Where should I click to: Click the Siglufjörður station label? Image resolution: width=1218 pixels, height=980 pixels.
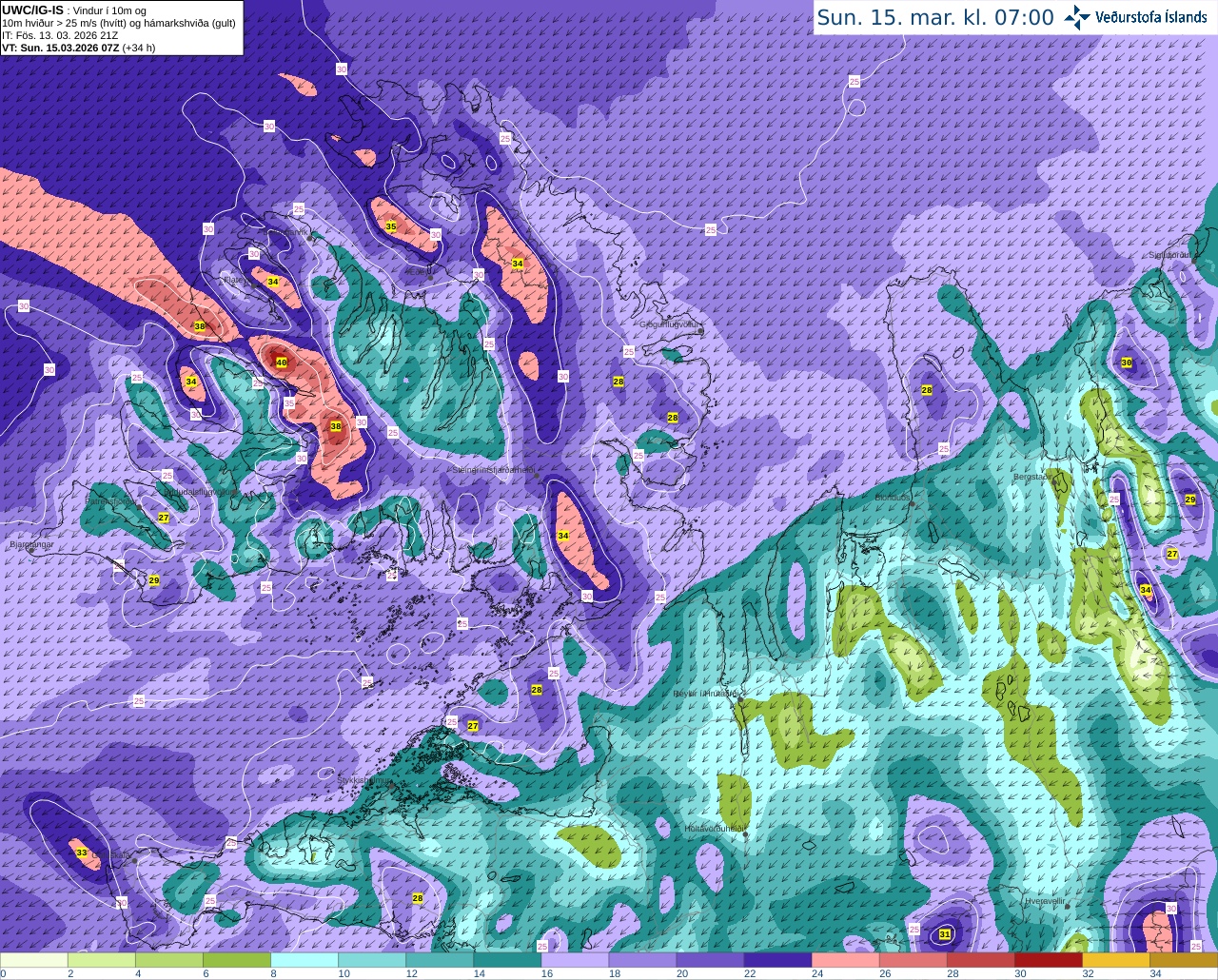[1169, 255]
